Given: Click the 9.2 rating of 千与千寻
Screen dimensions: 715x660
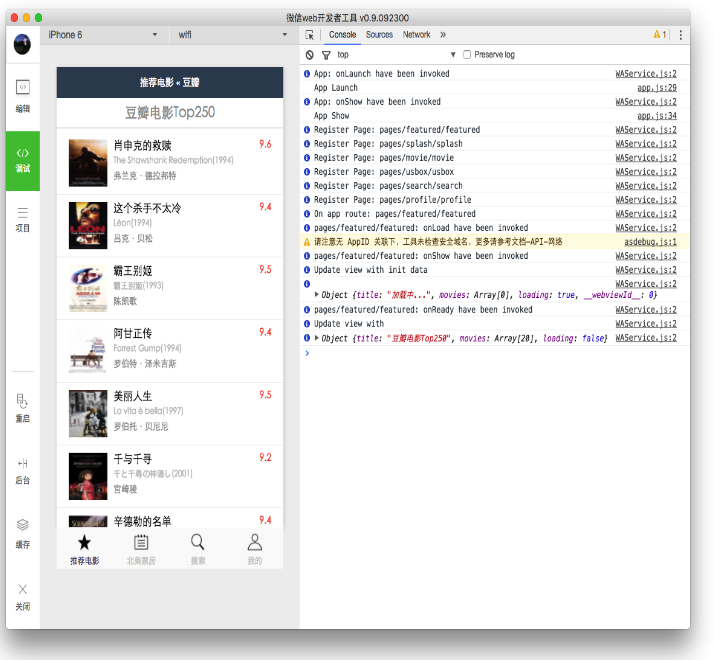Looking at the screenshot, I should [265, 457].
